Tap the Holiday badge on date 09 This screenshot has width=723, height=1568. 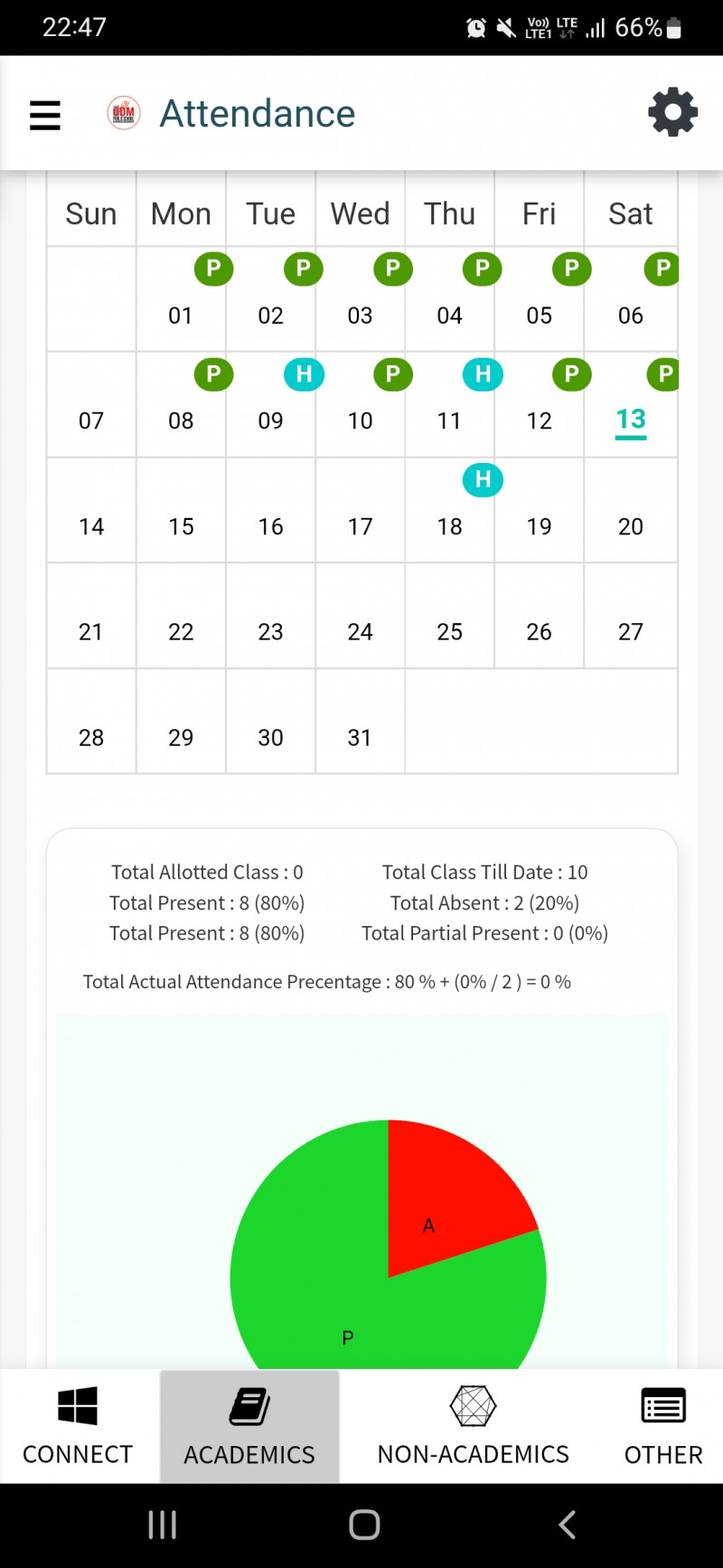click(x=304, y=373)
